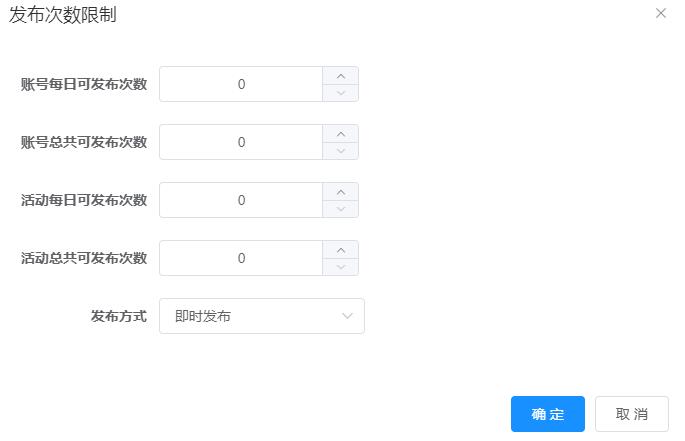This screenshot has height=441, width=685.
Task: Focus the 活动每日可发布次数 number field
Action: [241, 200]
